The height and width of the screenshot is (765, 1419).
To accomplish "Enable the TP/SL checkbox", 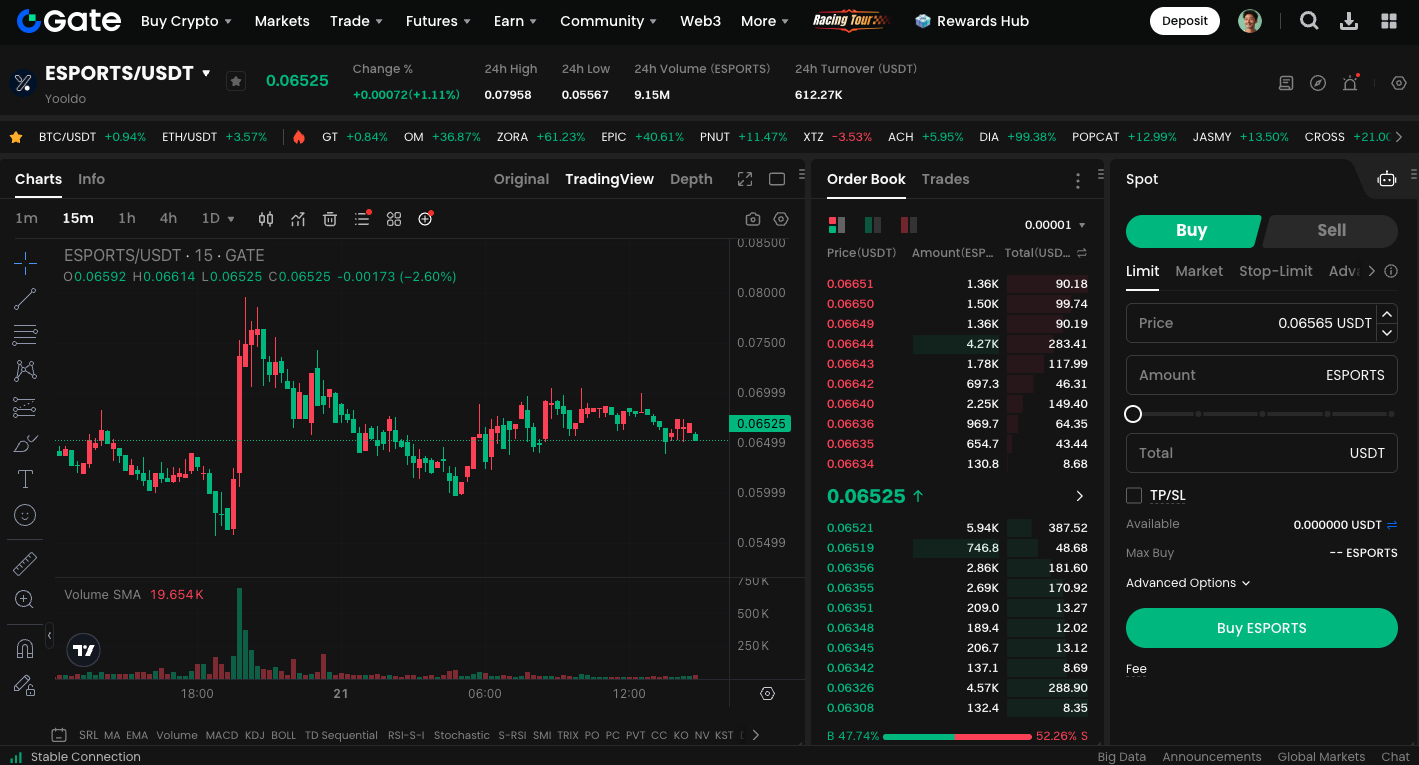I will tap(1134, 495).
